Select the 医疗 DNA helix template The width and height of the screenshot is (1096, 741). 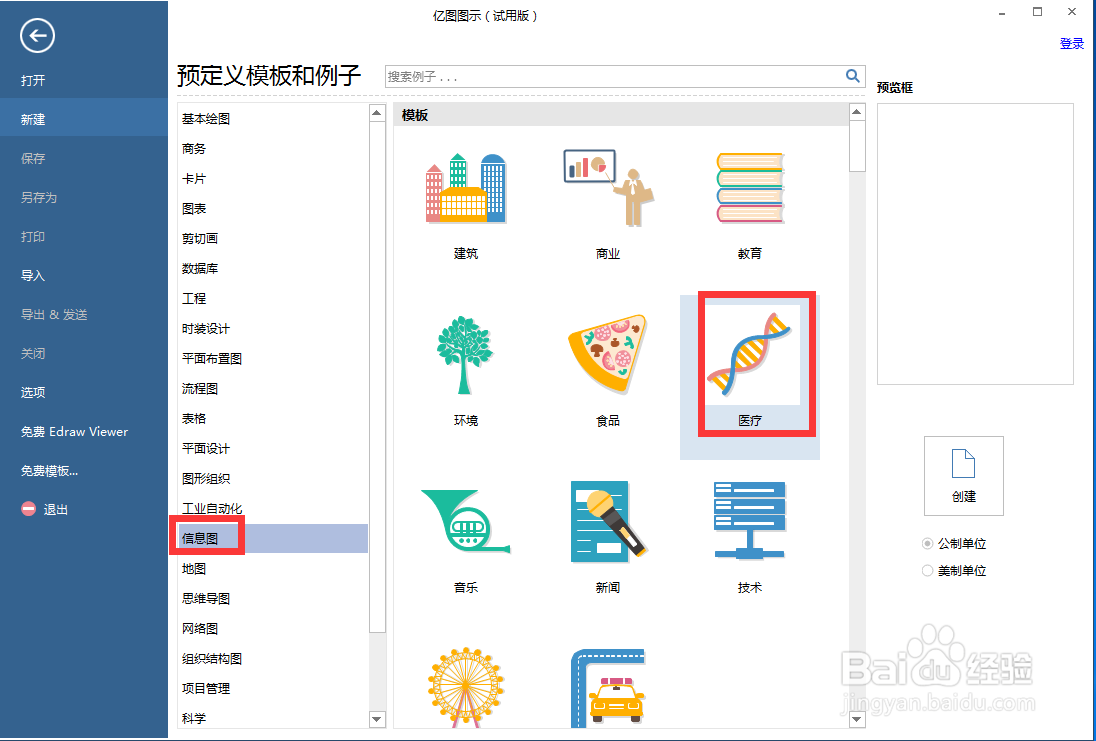point(749,354)
